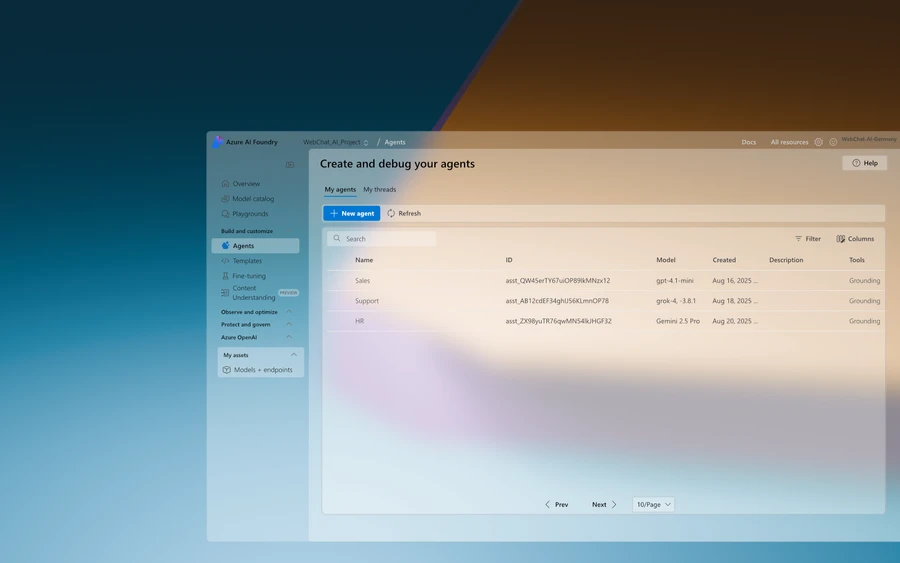900x563 pixels.
Task: Click the Content Understanding icon
Action: pyautogui.click(x=225, y=293)
